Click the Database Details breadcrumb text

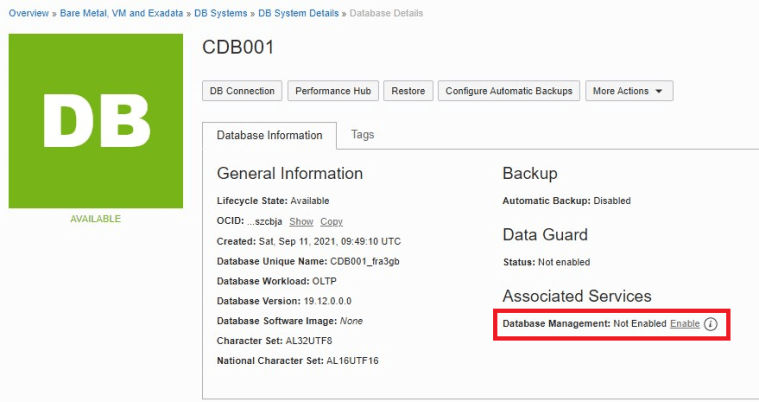point(386,13)
